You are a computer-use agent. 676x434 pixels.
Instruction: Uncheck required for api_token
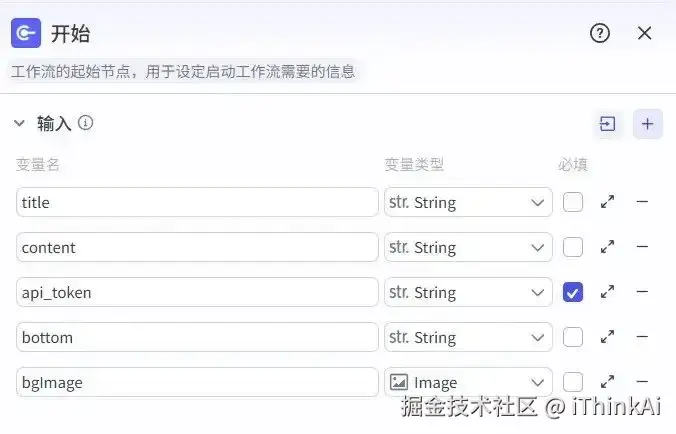(x=573, y=292)
